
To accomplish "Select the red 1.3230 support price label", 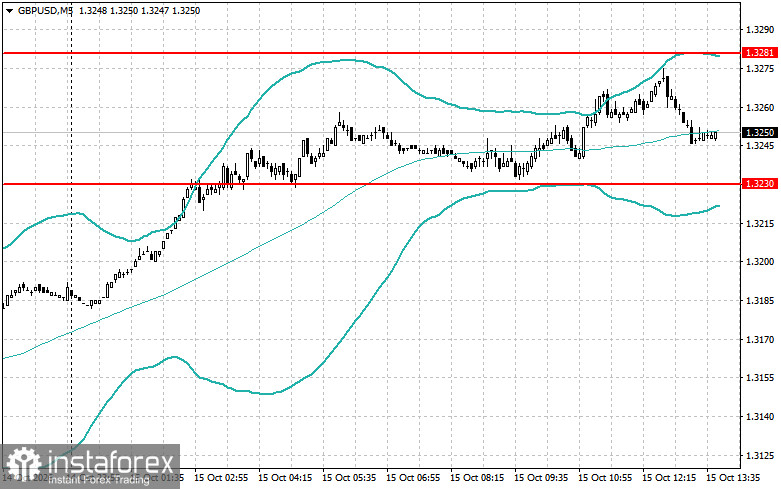I will [x=760, y=184].
